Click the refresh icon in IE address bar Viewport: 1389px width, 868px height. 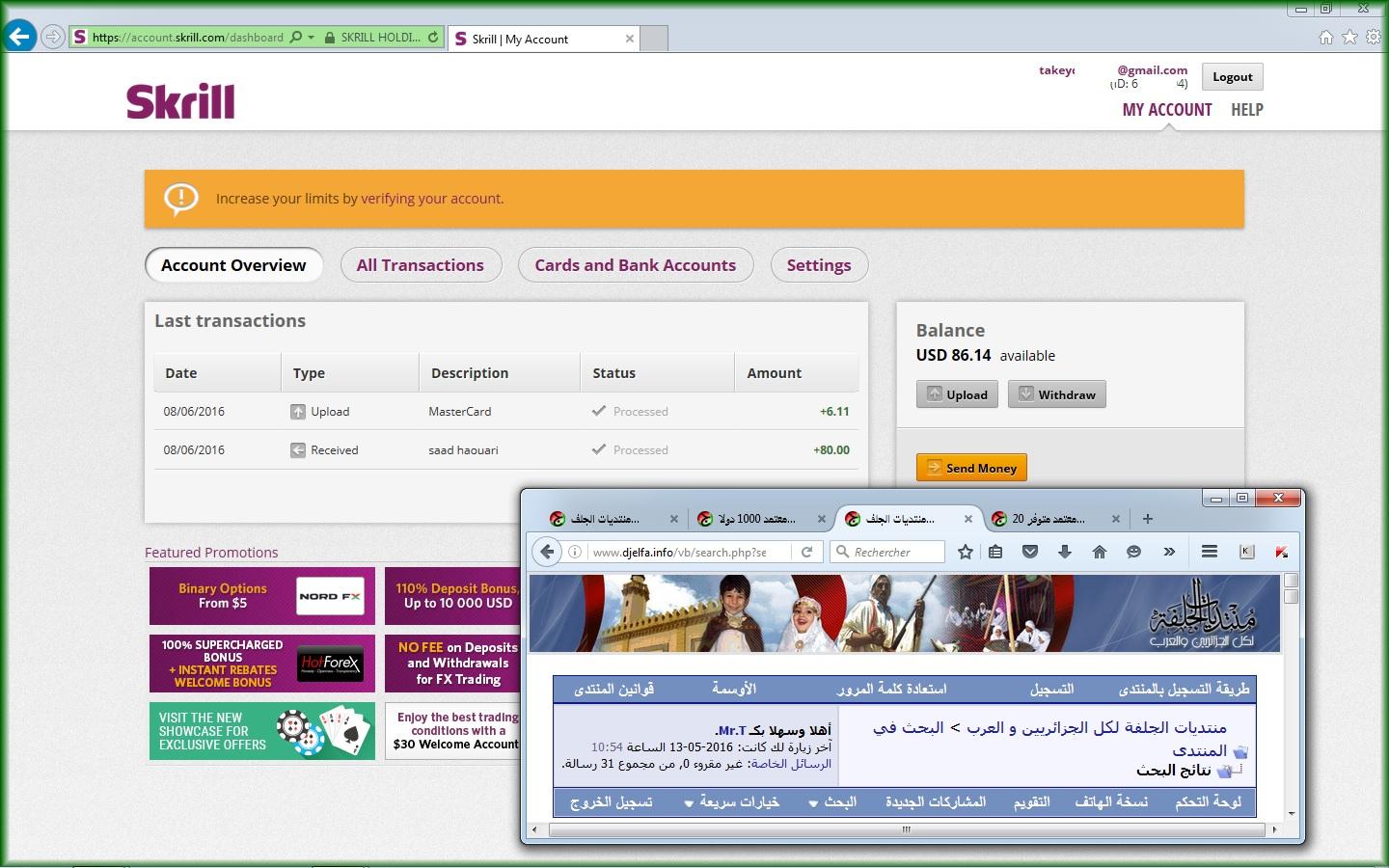point(433,38)
